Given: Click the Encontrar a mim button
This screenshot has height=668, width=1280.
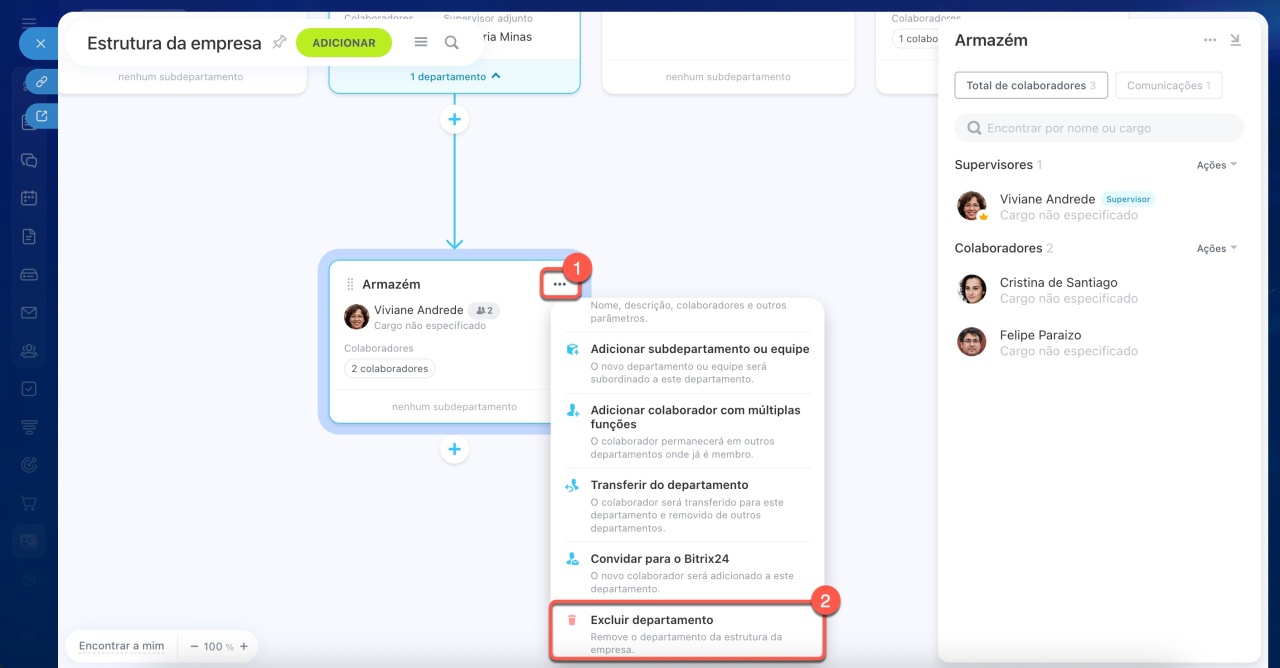Looking at the screenshot, I should [x=121, y=646].
